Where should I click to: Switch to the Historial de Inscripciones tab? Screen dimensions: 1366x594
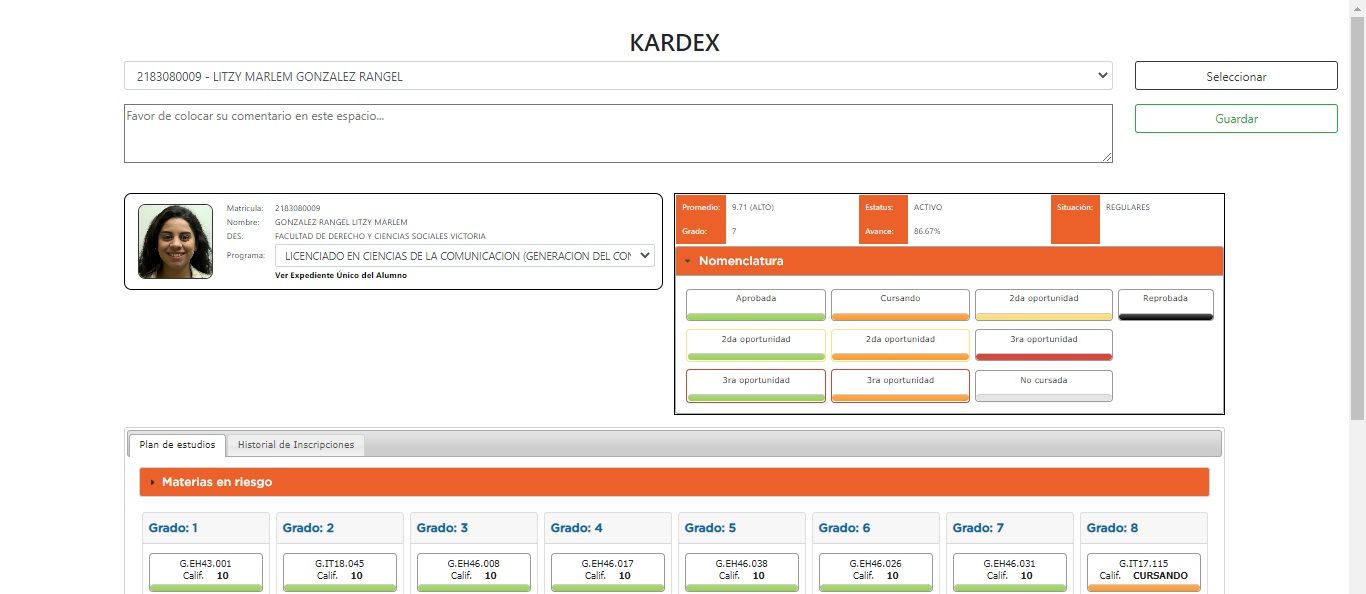(x=295, y=444)
